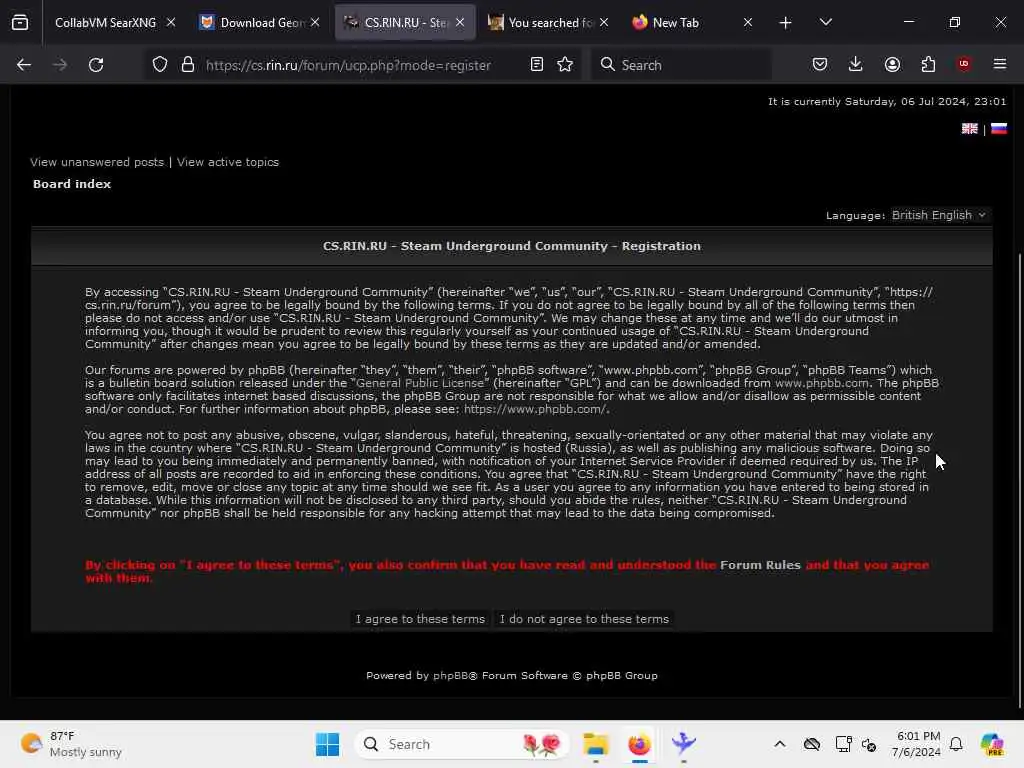Screen dimensions: 1024x768
Task: Go to Board index
Action: 72,184
